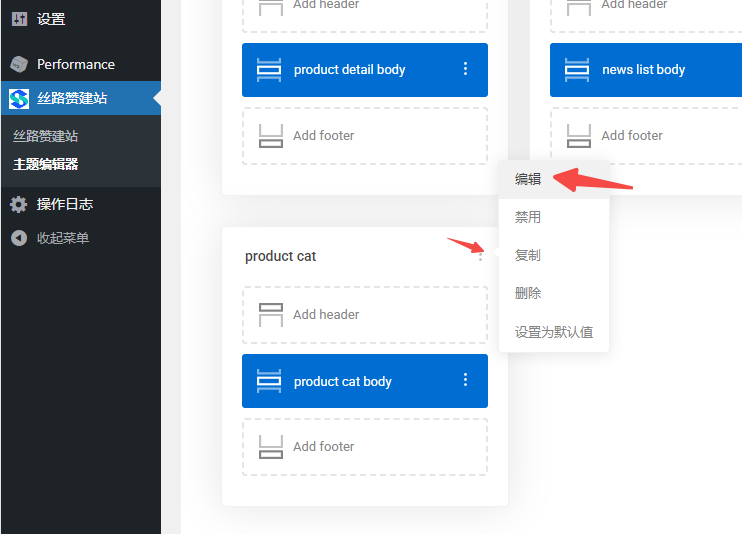Add footer to product cat template
This screenshot has height=534, width=742.
point(364,447)
